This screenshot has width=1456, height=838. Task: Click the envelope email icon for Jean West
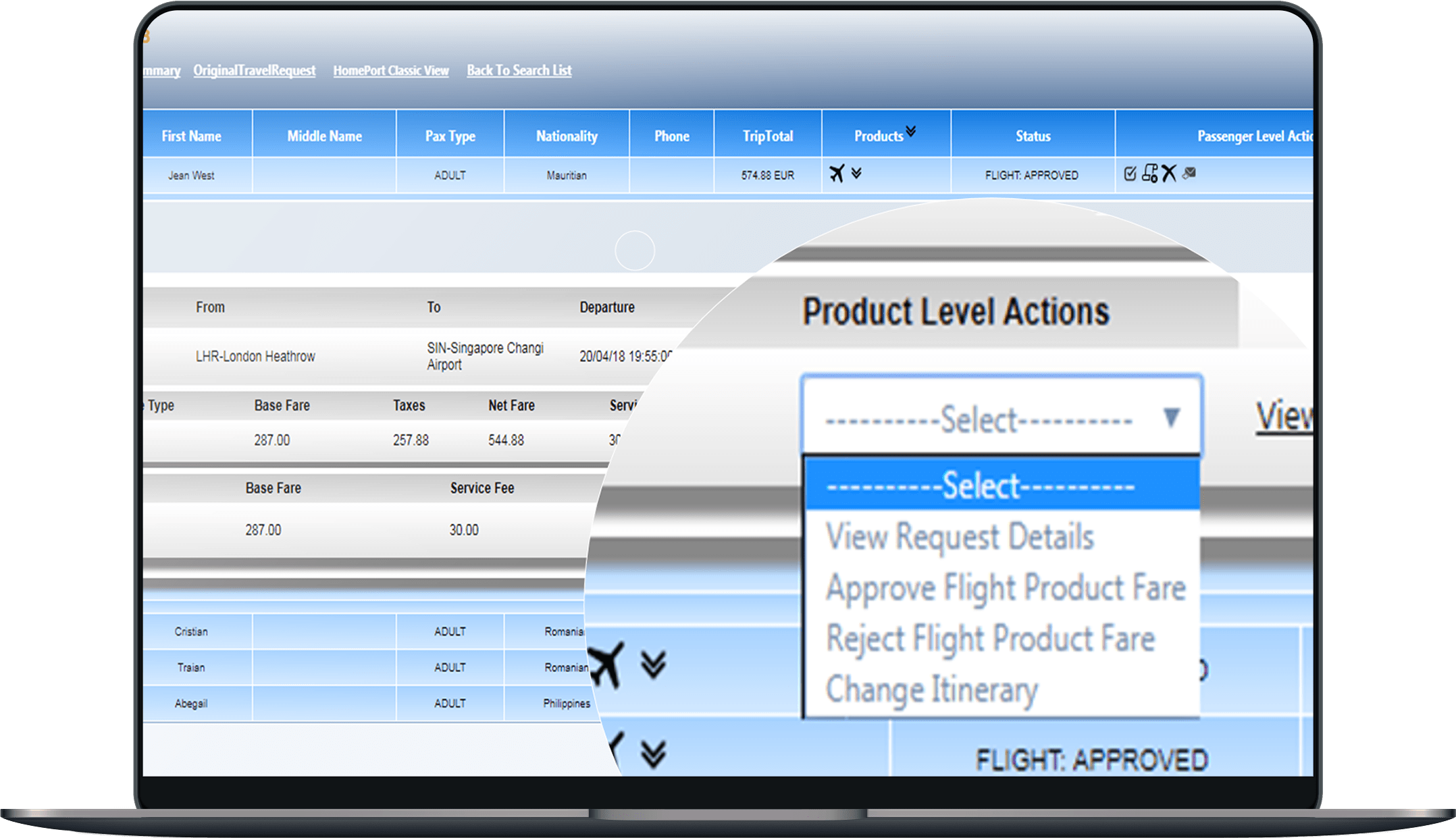(x=1189, y=174)
